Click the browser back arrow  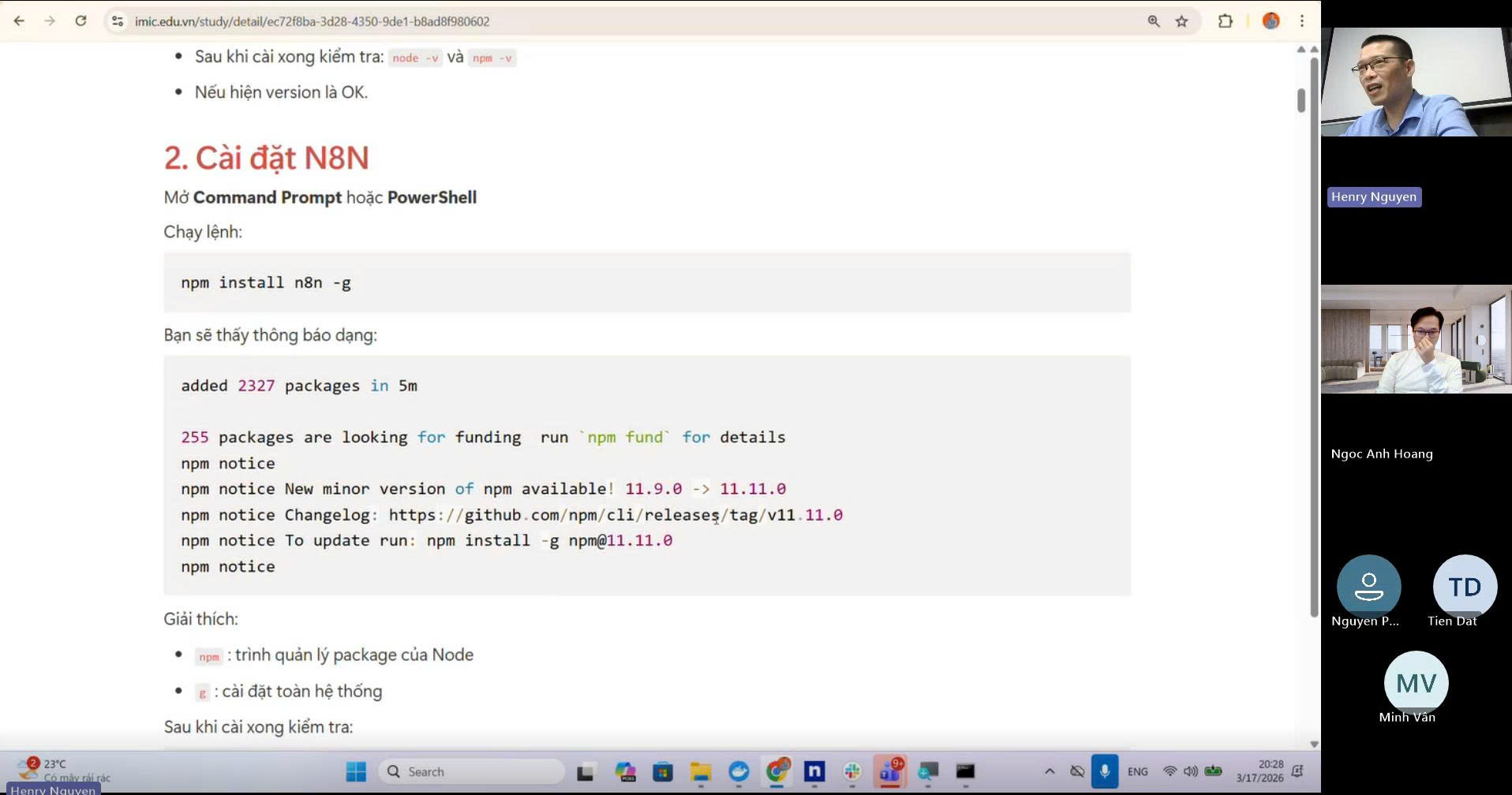(19, 21)
